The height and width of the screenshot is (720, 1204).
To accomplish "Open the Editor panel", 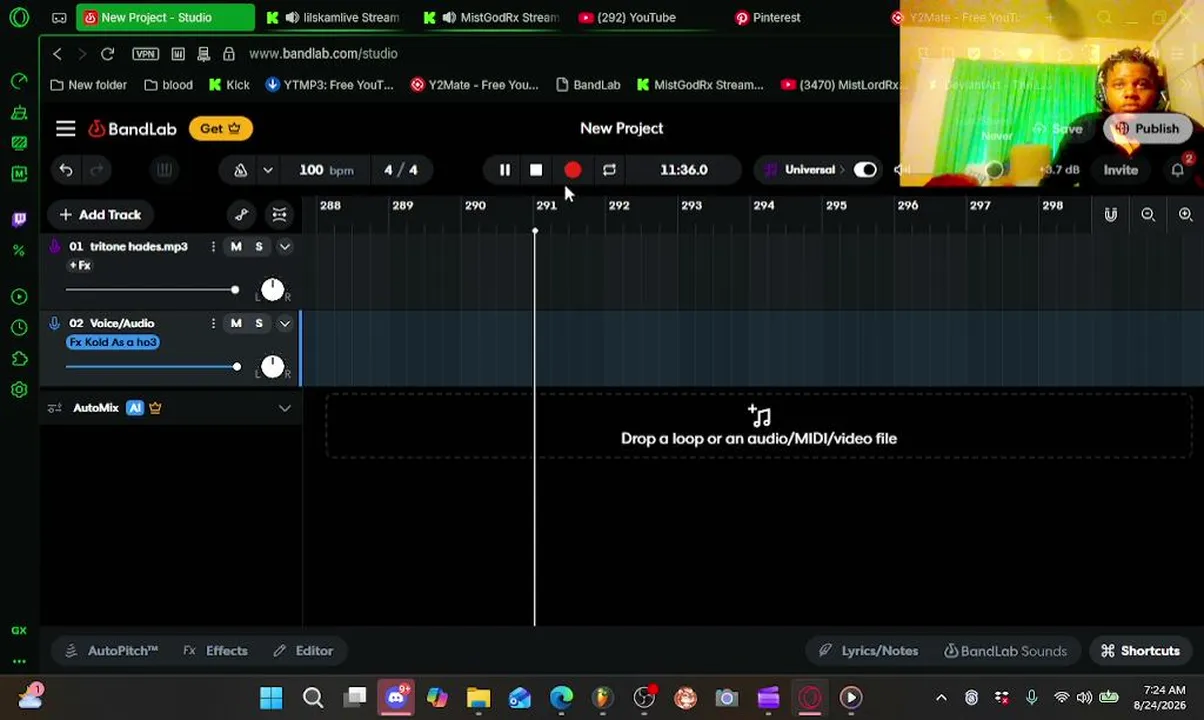I will (303, 651).
